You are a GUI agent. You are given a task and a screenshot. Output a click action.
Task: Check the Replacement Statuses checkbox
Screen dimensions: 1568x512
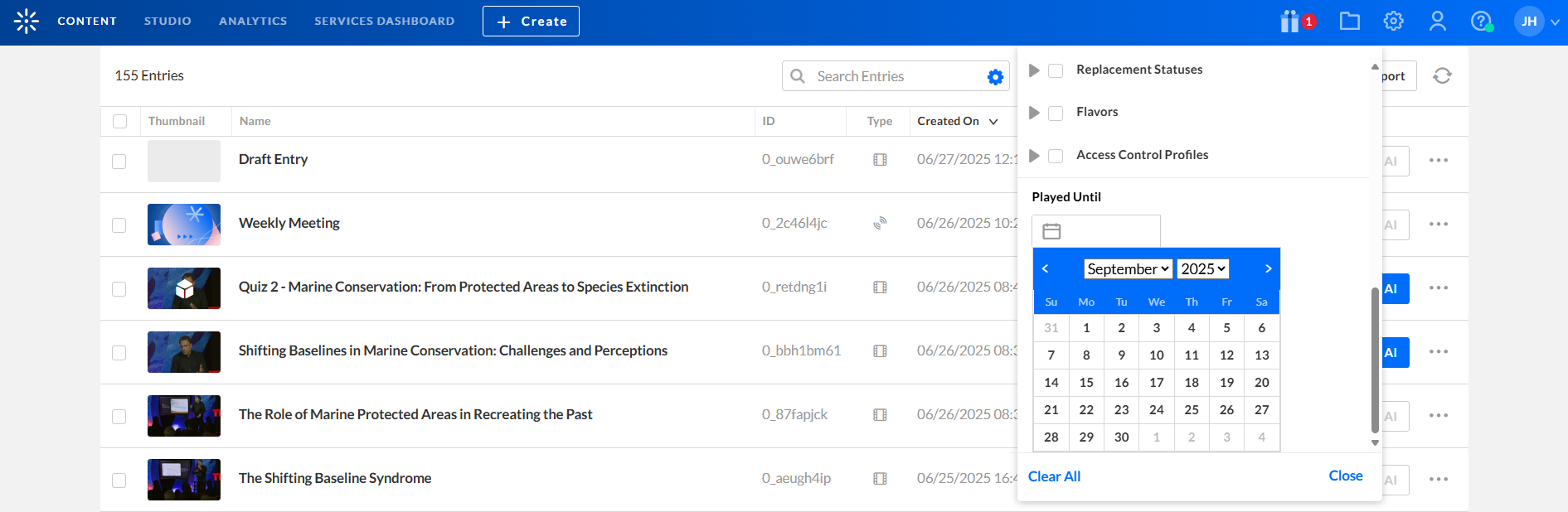coord(1056,70)
